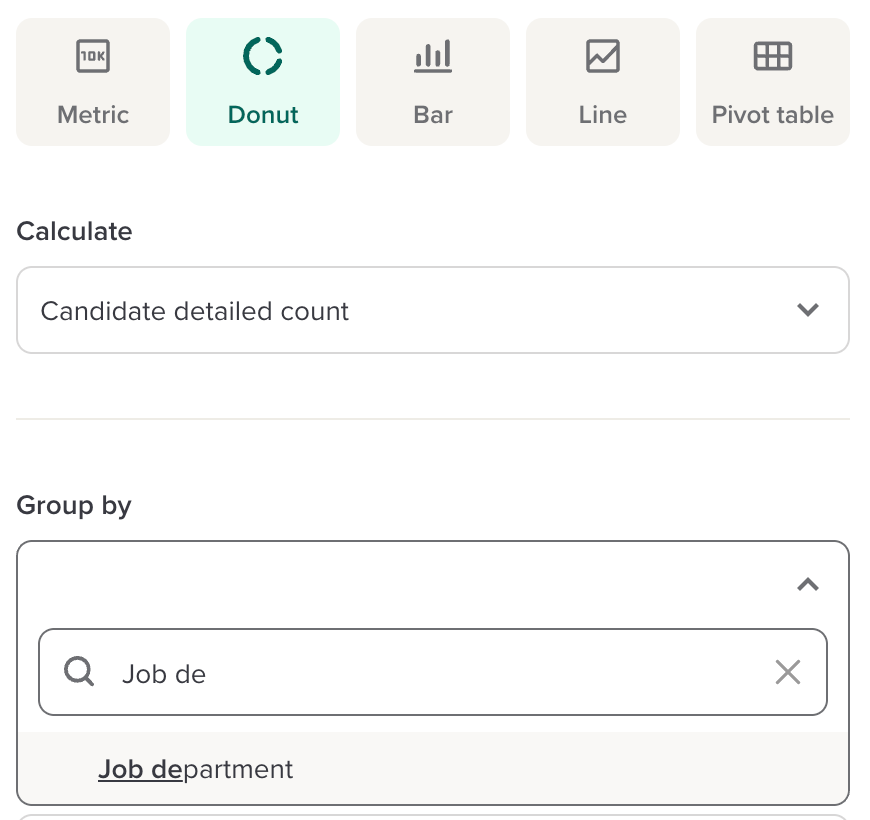
Task: Click the empty Group by selection area
Action: 400,584
